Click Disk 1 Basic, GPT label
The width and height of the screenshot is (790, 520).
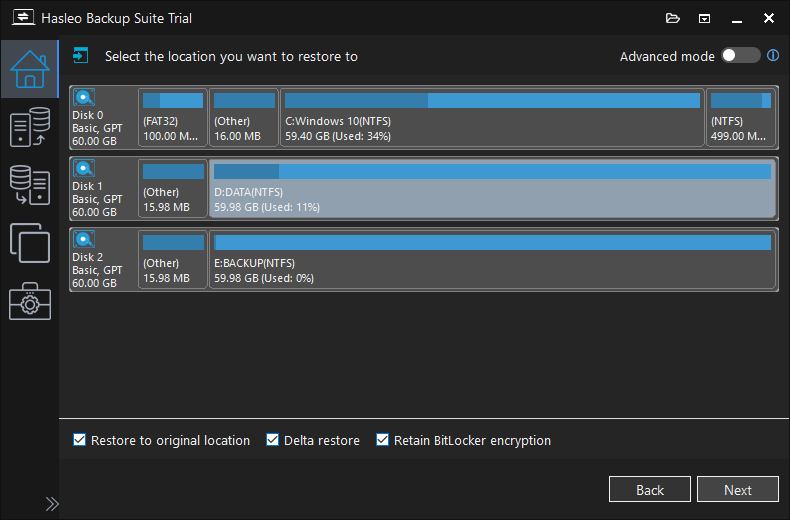[97, 199]
